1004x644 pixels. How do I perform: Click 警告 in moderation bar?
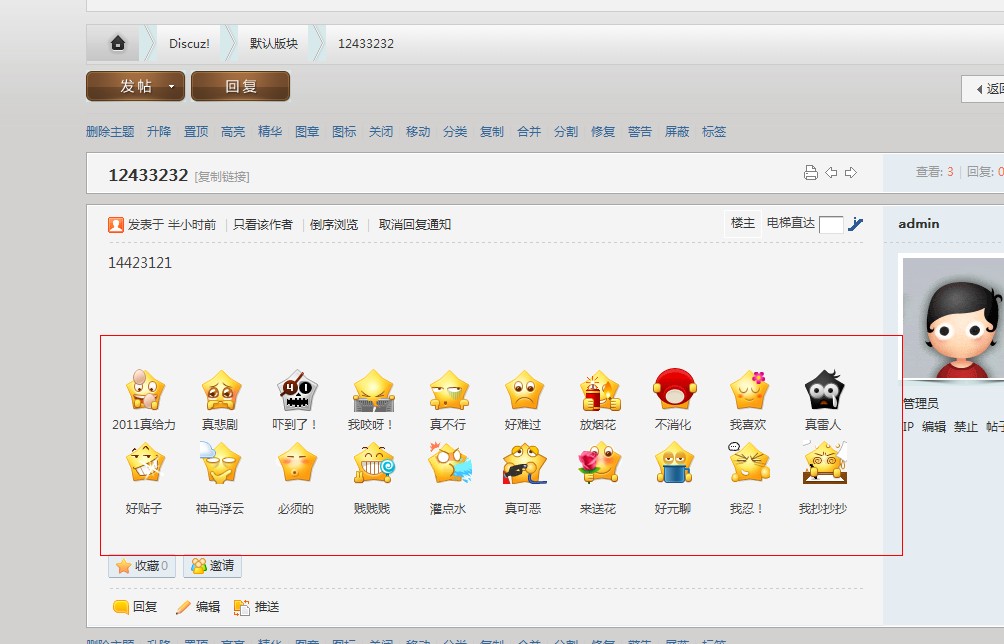coord(640,132)
